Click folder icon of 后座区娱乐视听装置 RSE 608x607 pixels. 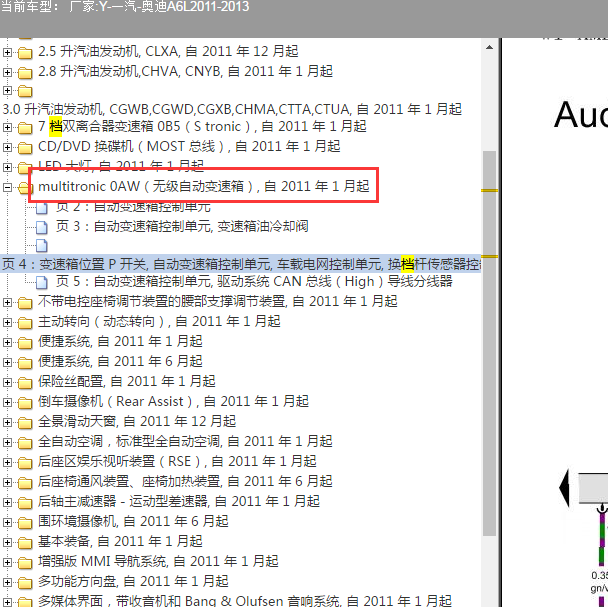tap(25, 463)
